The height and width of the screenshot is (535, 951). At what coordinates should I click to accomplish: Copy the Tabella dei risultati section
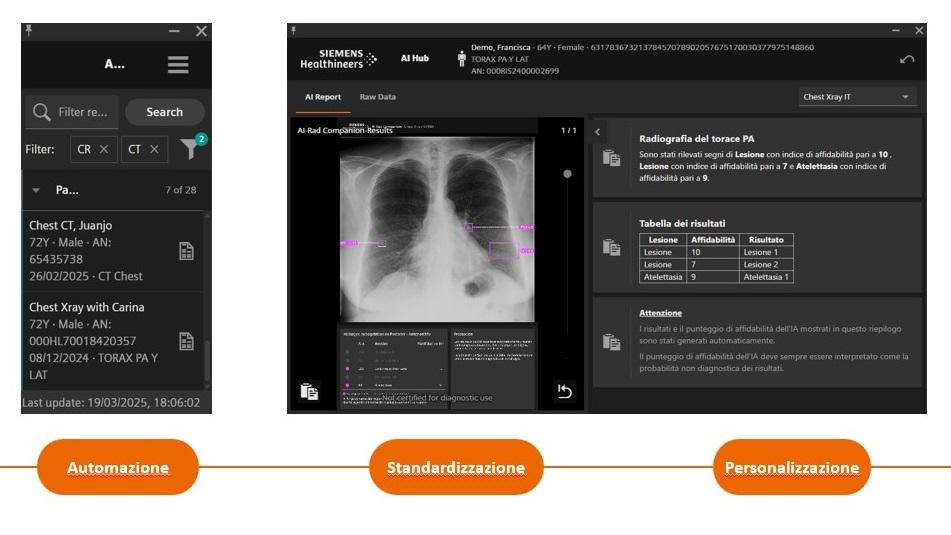[611, 247]
